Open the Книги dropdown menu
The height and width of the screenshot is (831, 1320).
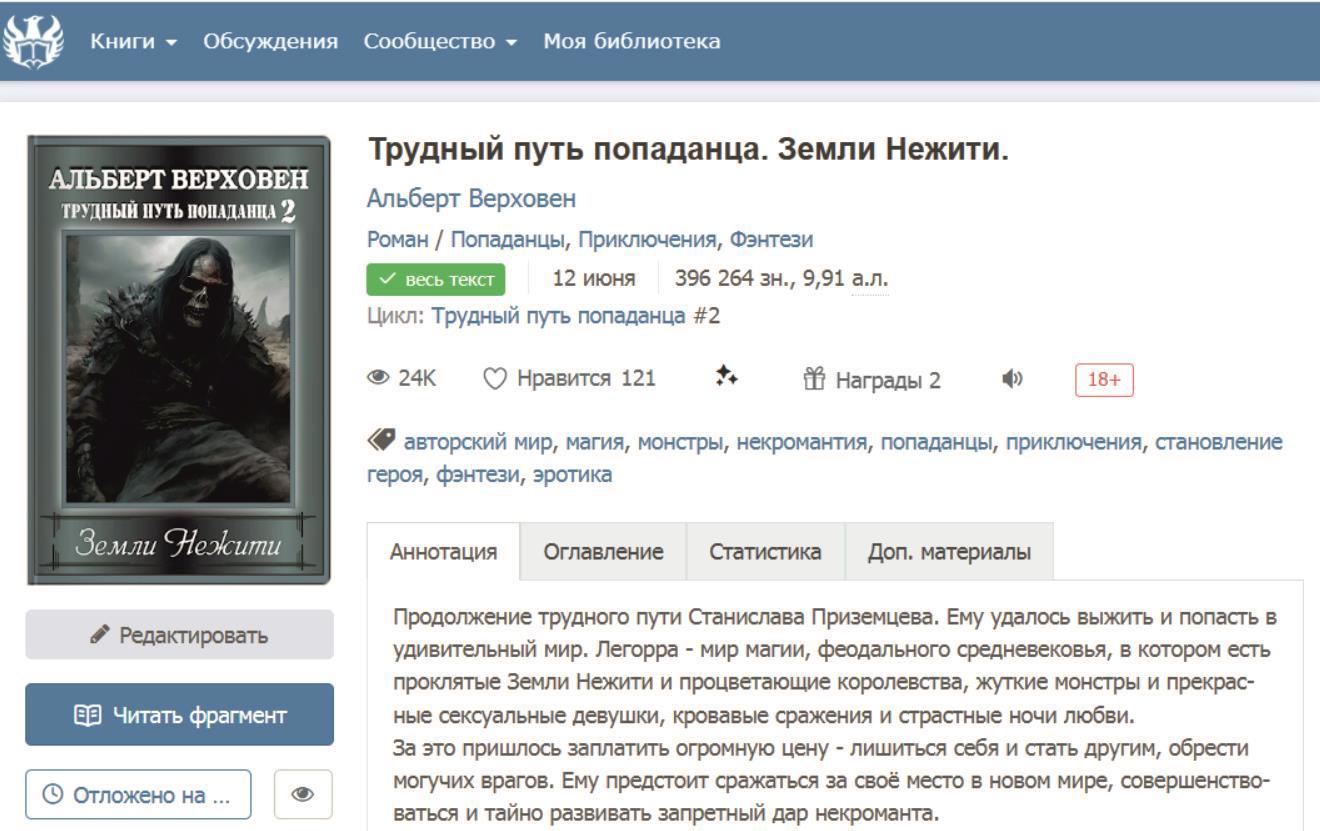tap(134, 42)
